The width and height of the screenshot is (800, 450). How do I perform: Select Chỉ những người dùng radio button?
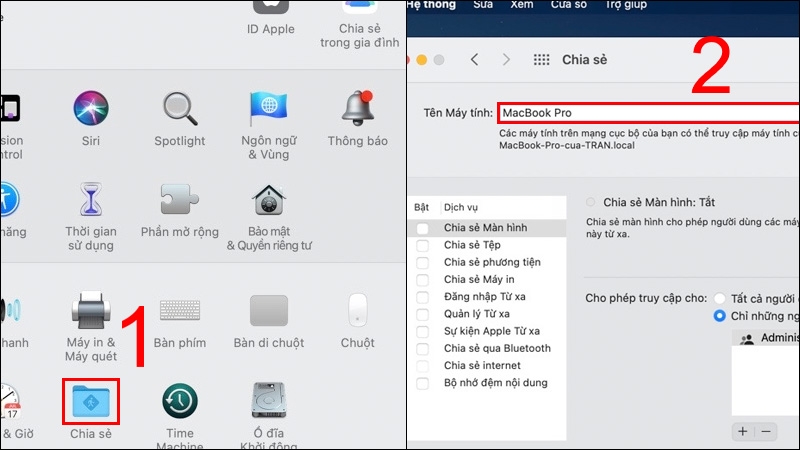719,316
